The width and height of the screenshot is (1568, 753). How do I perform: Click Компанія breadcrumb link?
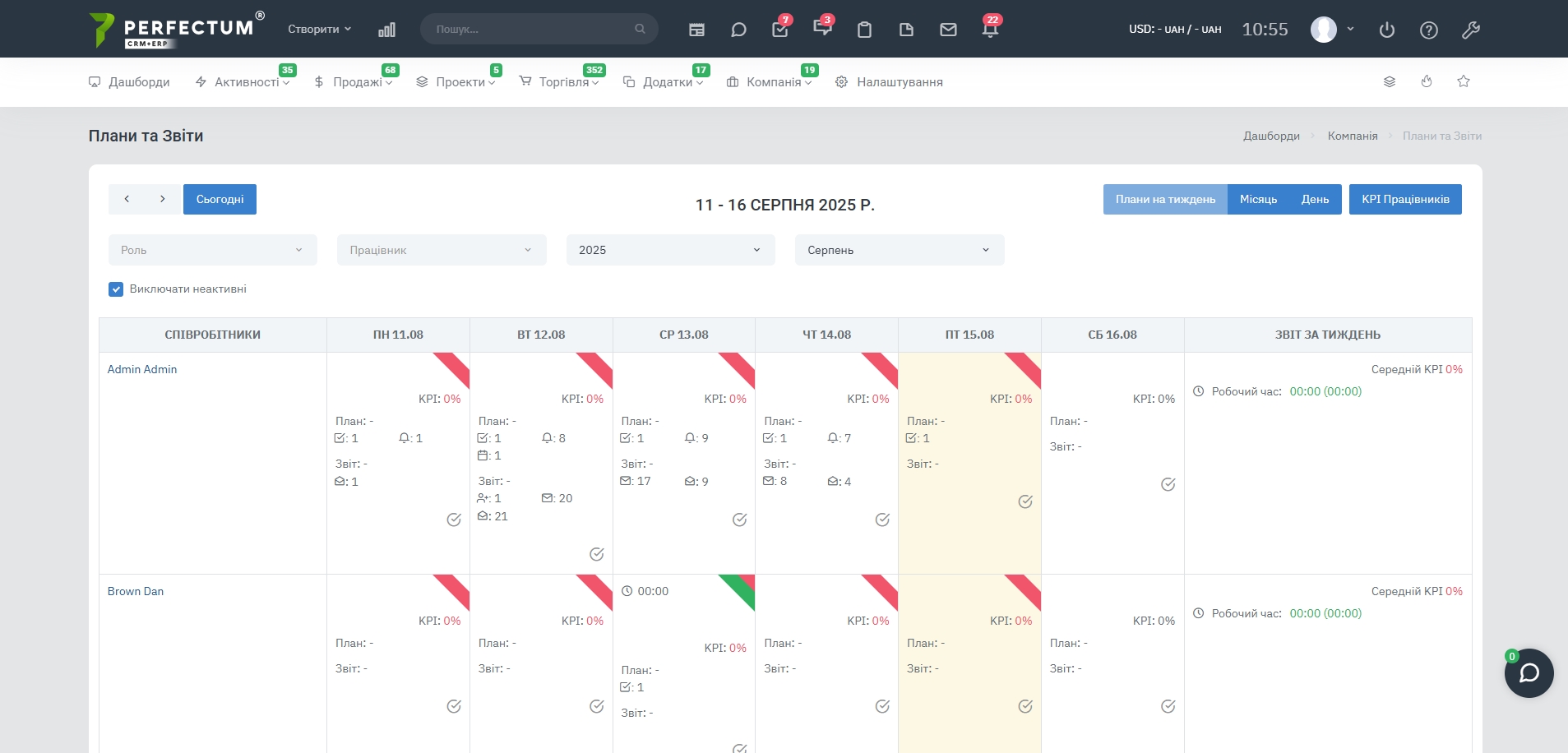[1353, 136]
